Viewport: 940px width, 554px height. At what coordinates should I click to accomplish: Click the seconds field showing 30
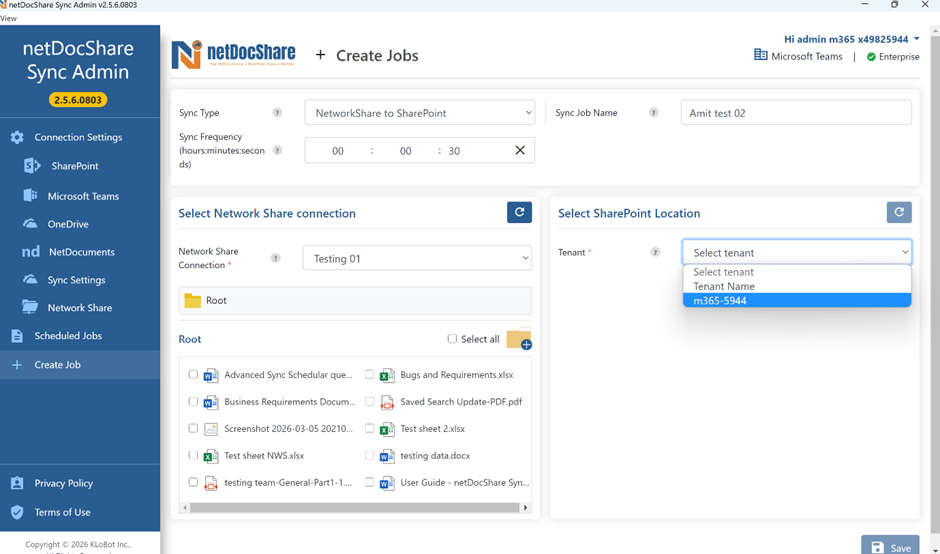(454, 151)
